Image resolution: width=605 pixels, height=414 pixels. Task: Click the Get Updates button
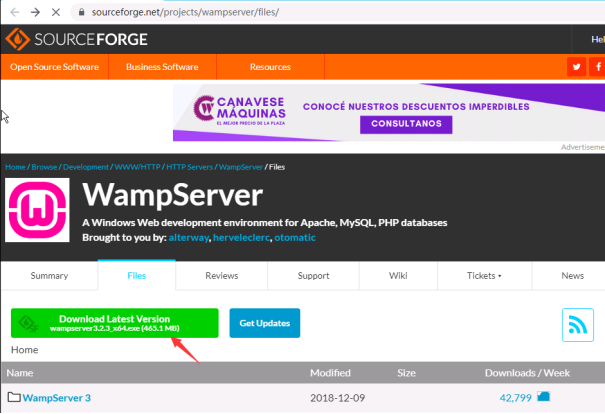click(x=265, y=323)
